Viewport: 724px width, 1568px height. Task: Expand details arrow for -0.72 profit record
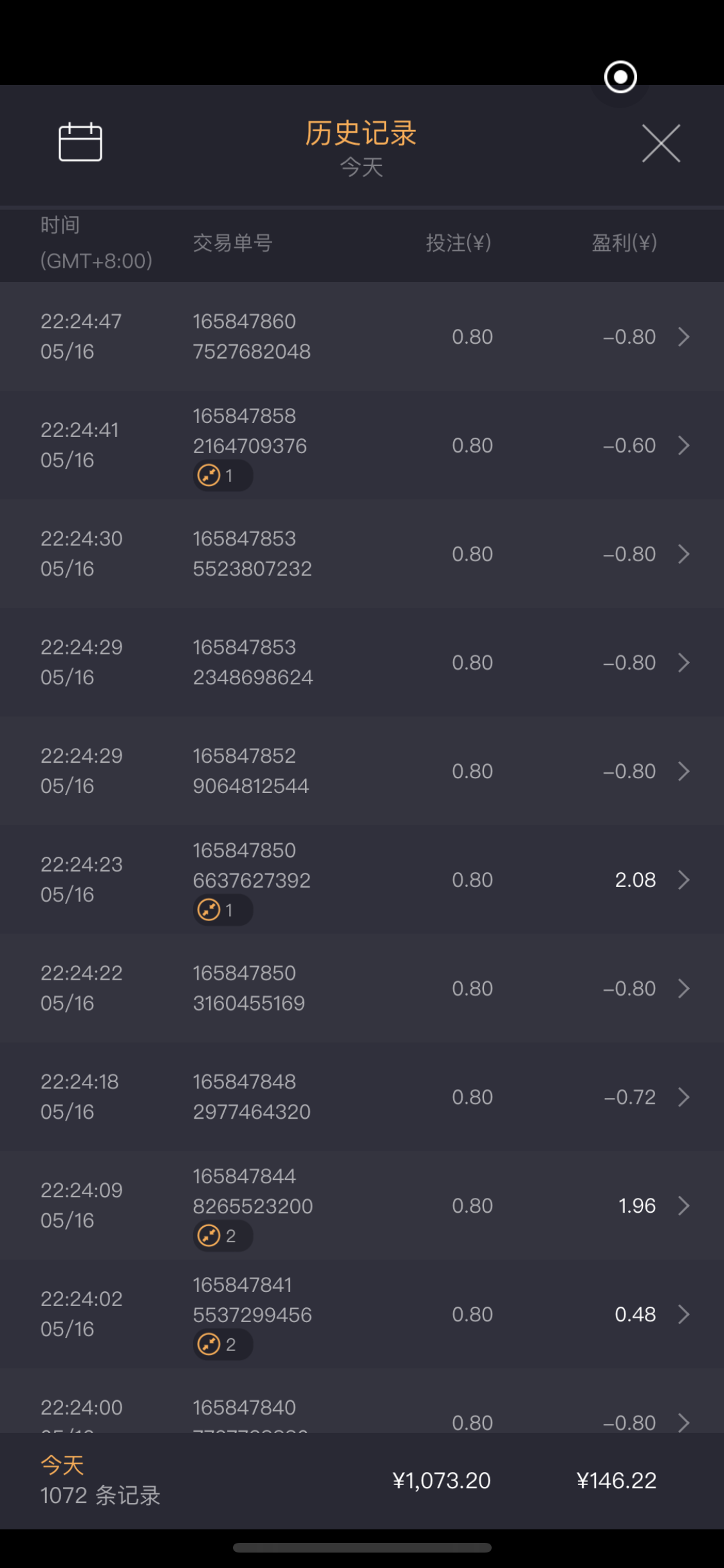click(x=684, y=1097)
